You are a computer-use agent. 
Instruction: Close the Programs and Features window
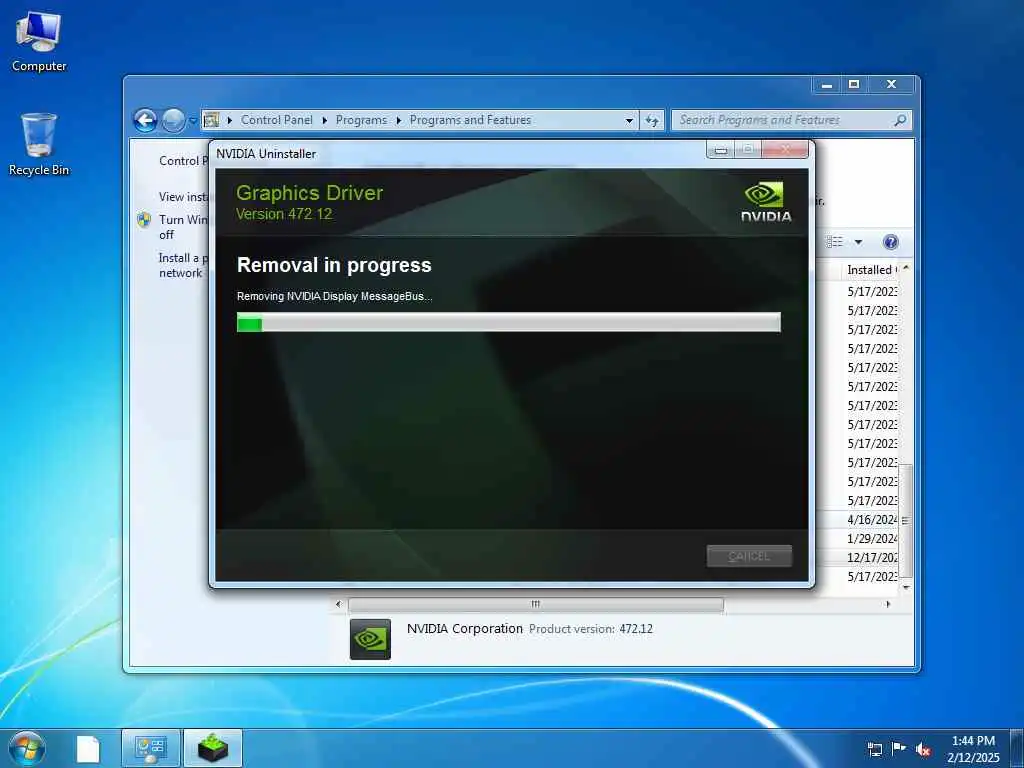[x=891, y=85]
